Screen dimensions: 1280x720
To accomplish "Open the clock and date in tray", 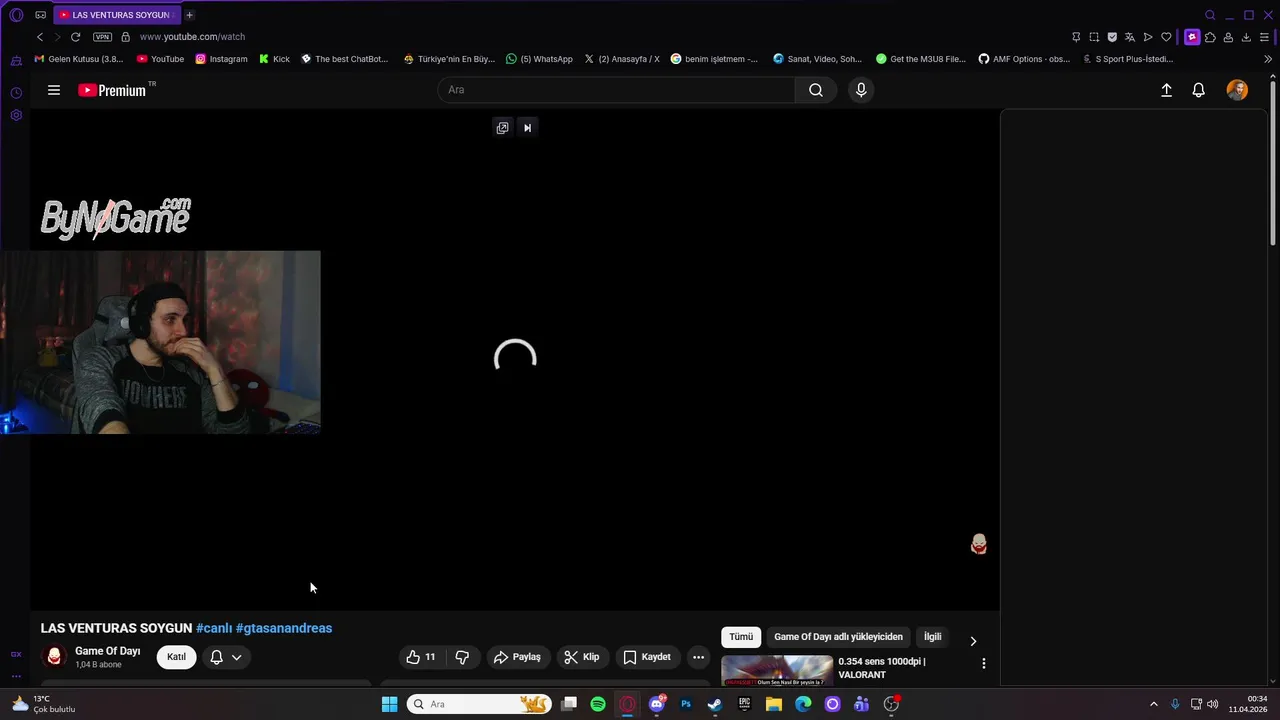I will [x=1248, y=704].
